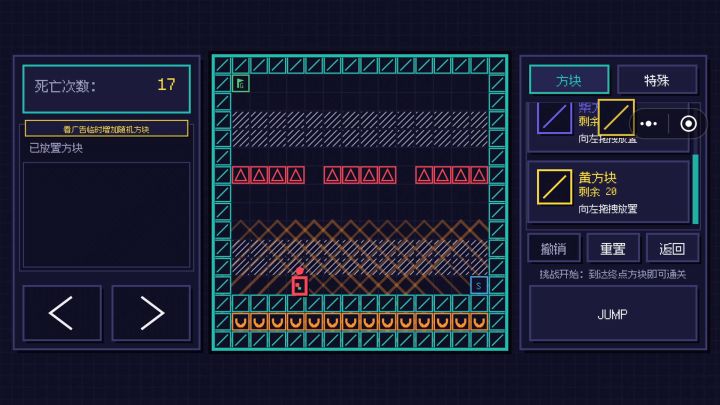Click the 黄方块 title text

(597, 177)
